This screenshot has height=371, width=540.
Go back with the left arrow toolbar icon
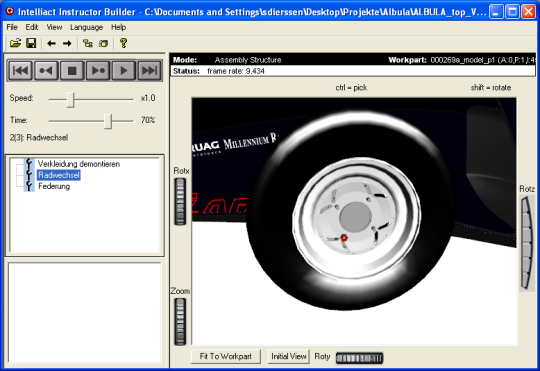pos(51,43)
